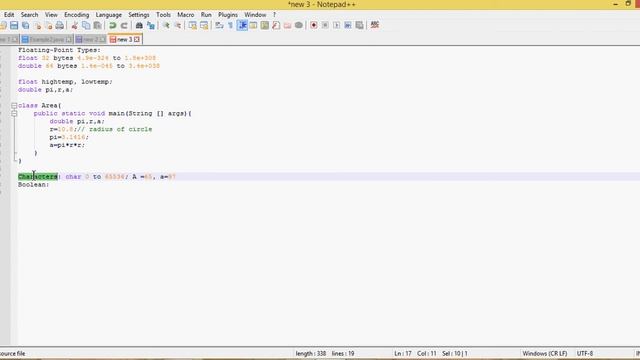Open the Window menu
This screenshot has width=640, height=360.
(255, 15)
